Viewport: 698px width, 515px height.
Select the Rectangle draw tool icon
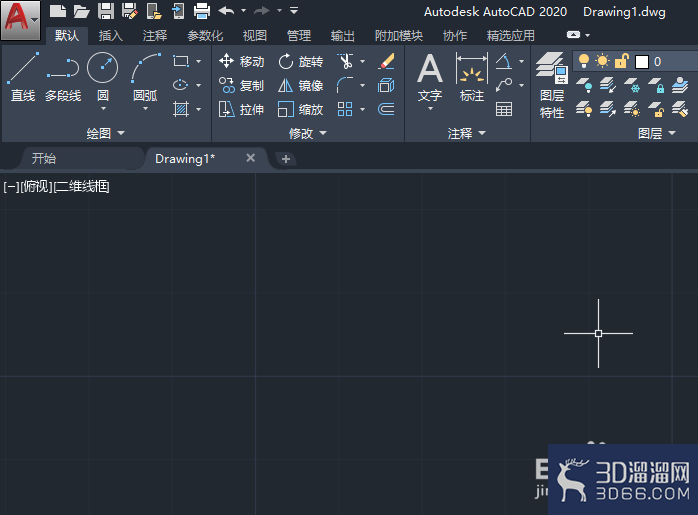point(181,61)
